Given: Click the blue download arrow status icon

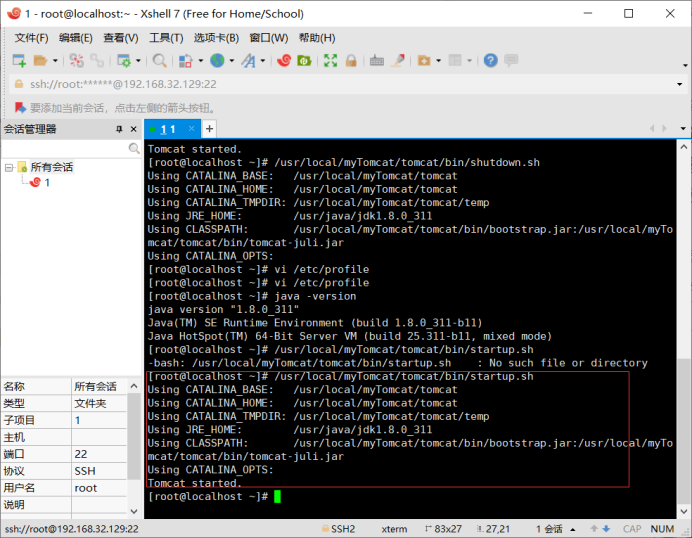Looking at the screenshot, I should (606, 529).
